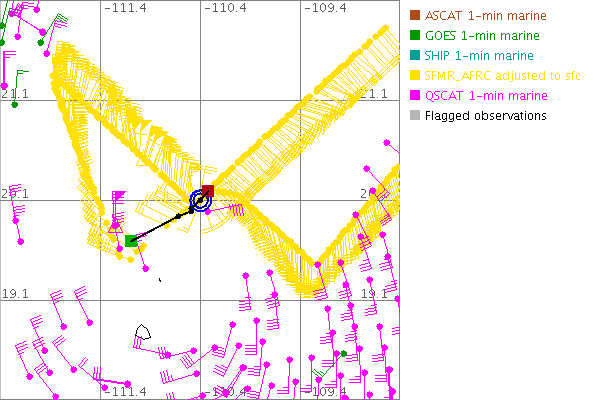Click the 19.1 latitude label on left

(x=19, y=294)
